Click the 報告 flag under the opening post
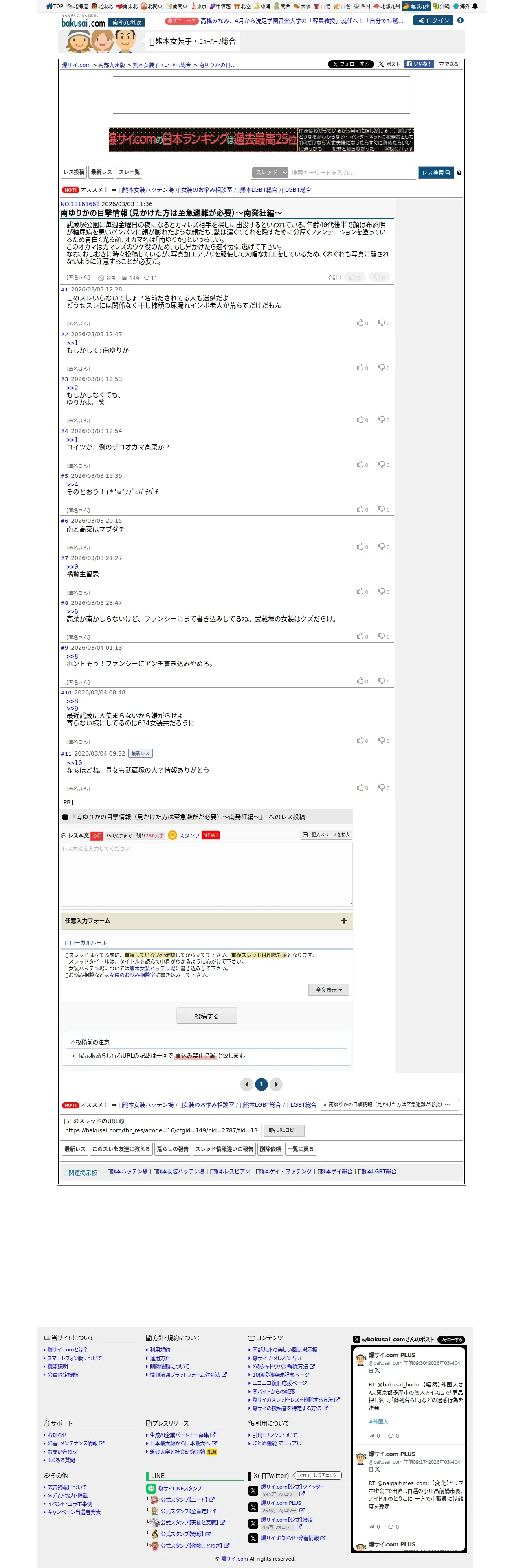 click(x=107, y=278)
